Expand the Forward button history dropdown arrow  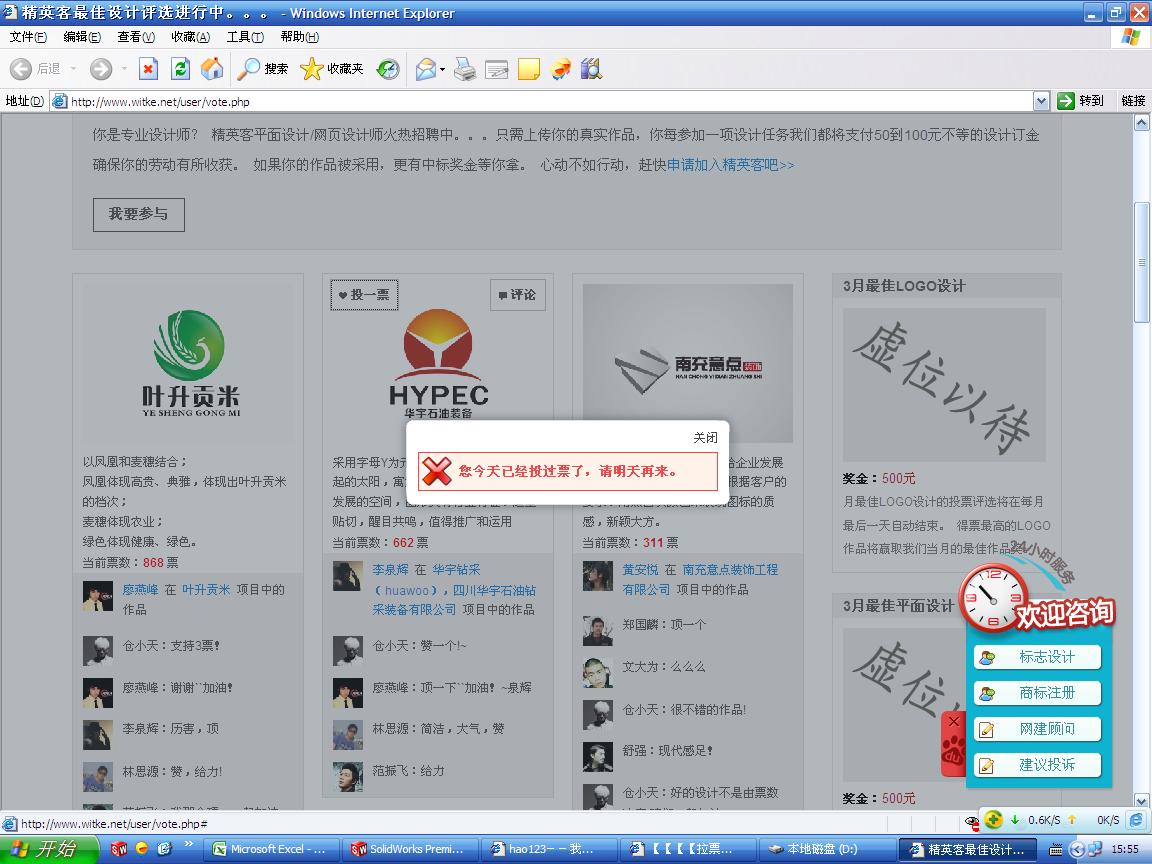(x=124, y=69)
